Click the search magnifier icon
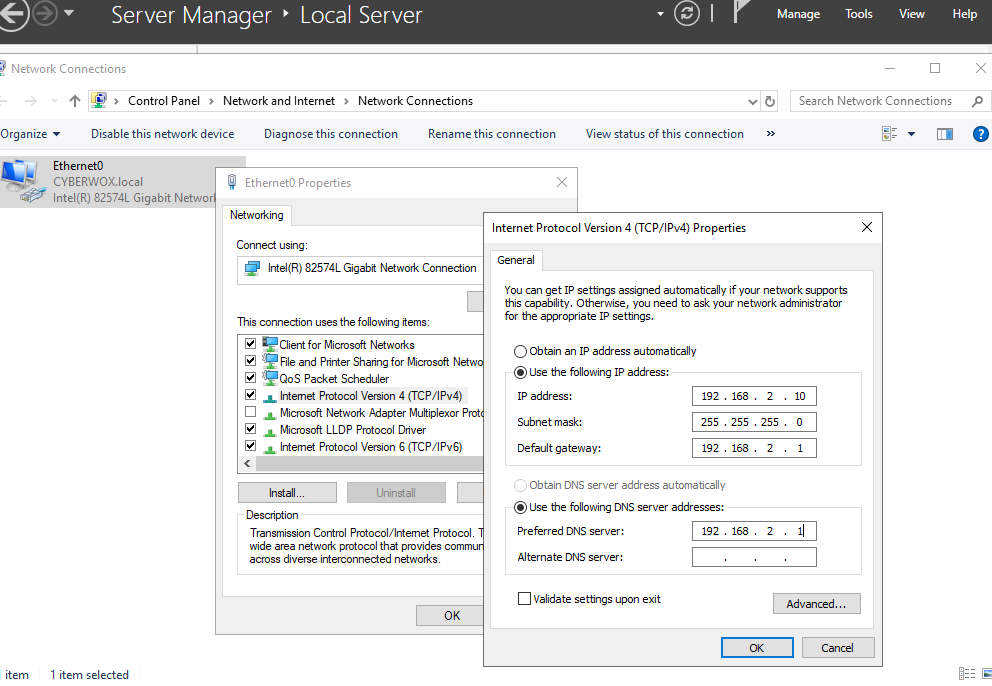 [x=977, y=101]
